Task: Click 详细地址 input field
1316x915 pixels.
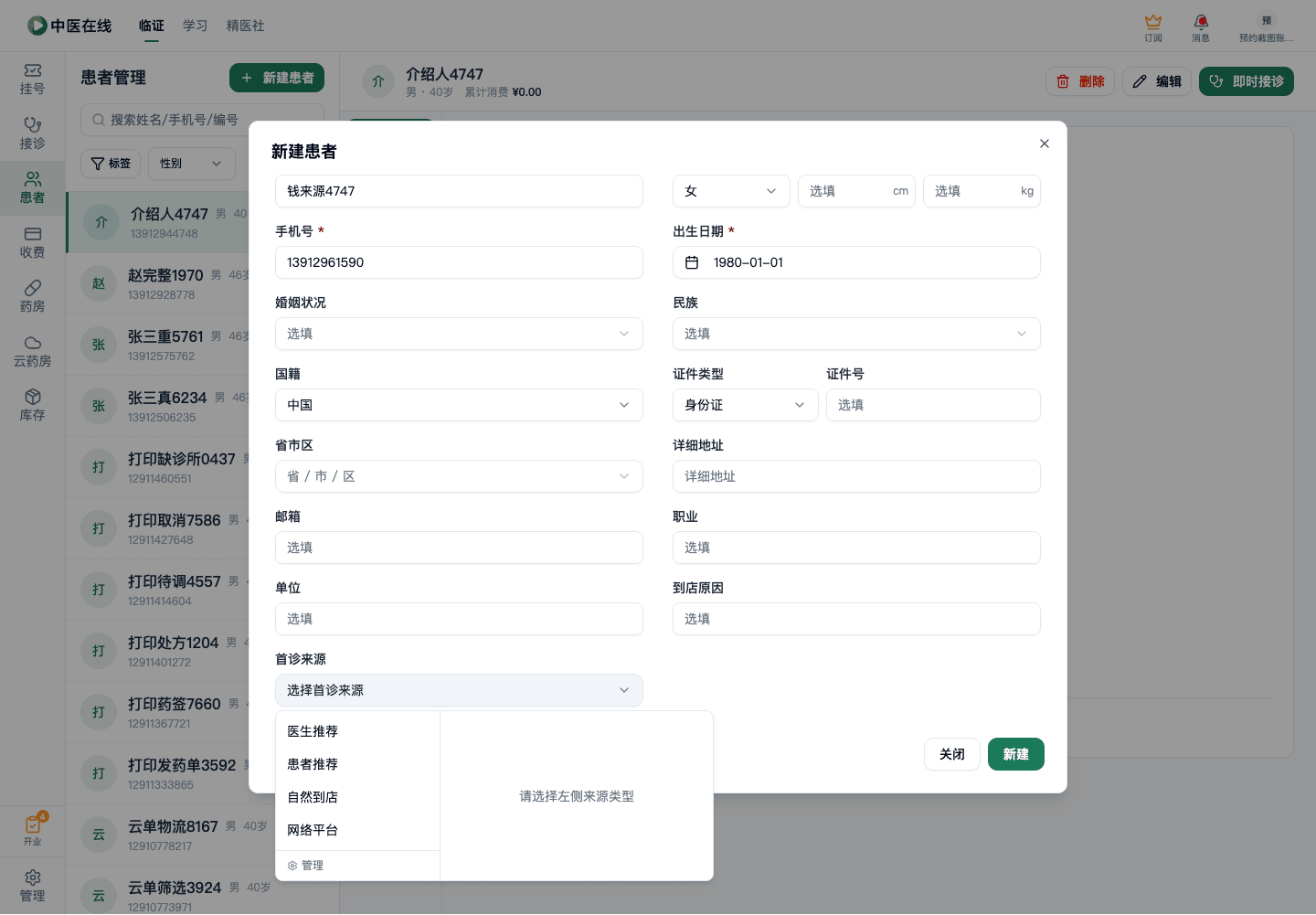Action: (x=856, y=476)
